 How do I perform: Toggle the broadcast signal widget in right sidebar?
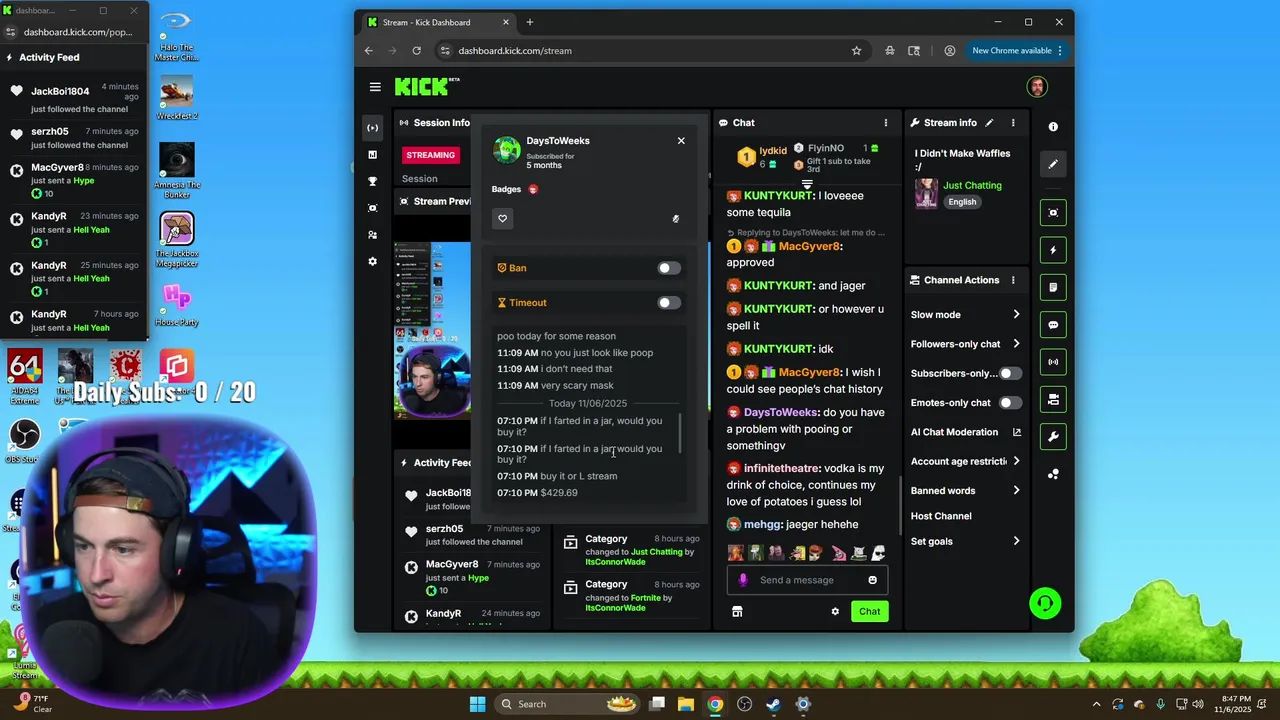tap(1053, 362)
